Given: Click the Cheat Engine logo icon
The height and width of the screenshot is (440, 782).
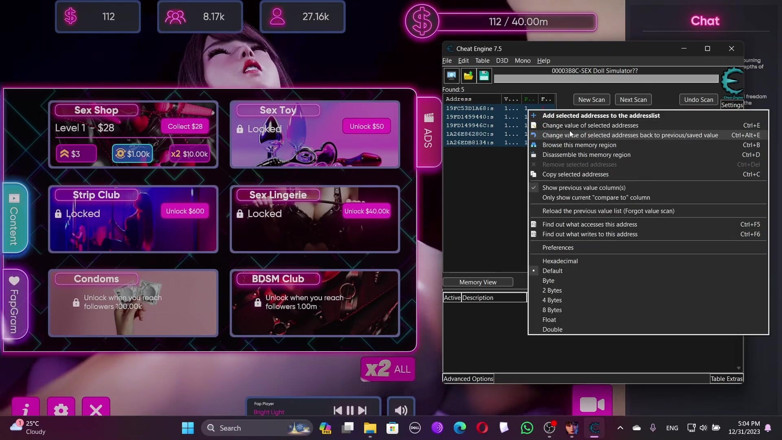Looking at the screenshot, I should 732,81.
